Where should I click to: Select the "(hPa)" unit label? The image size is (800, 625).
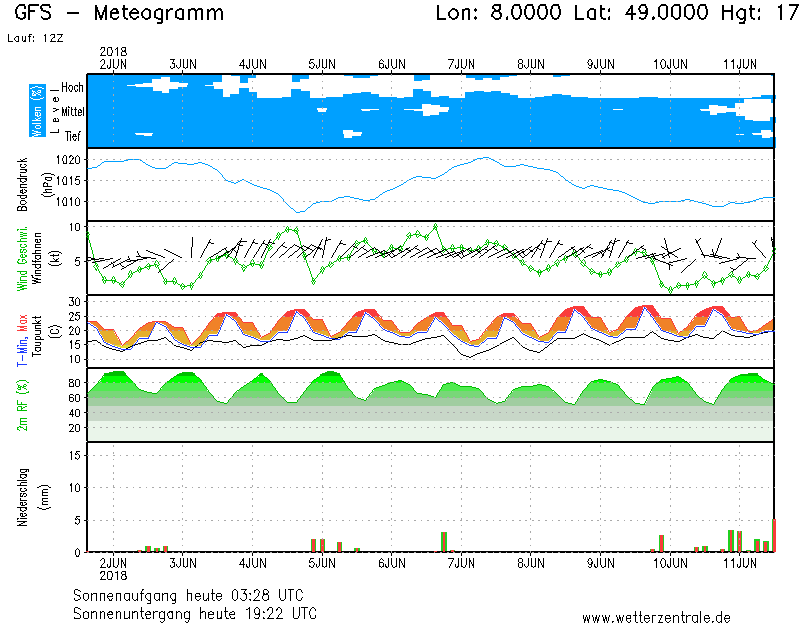click(48, 184)
